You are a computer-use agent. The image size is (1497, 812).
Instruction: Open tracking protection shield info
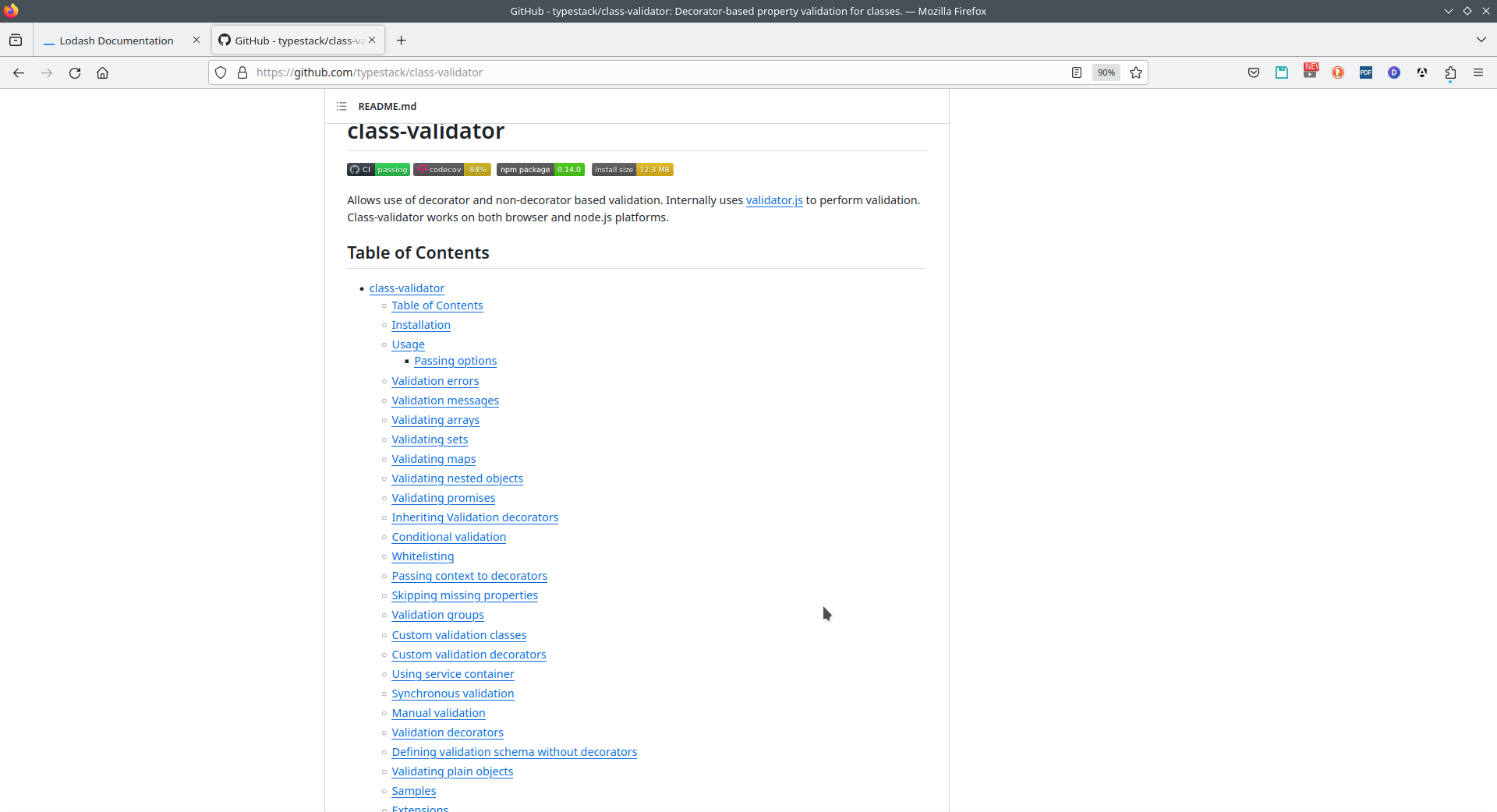pyautogui.click(x=221, y=72)
